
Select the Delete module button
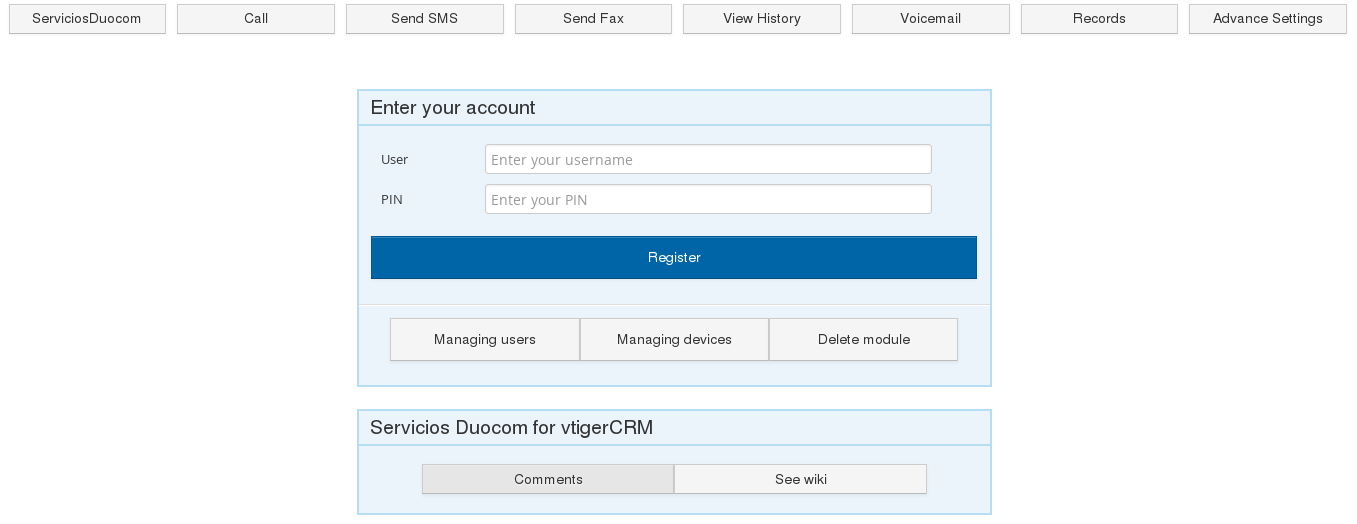click(x=863, y=340)
